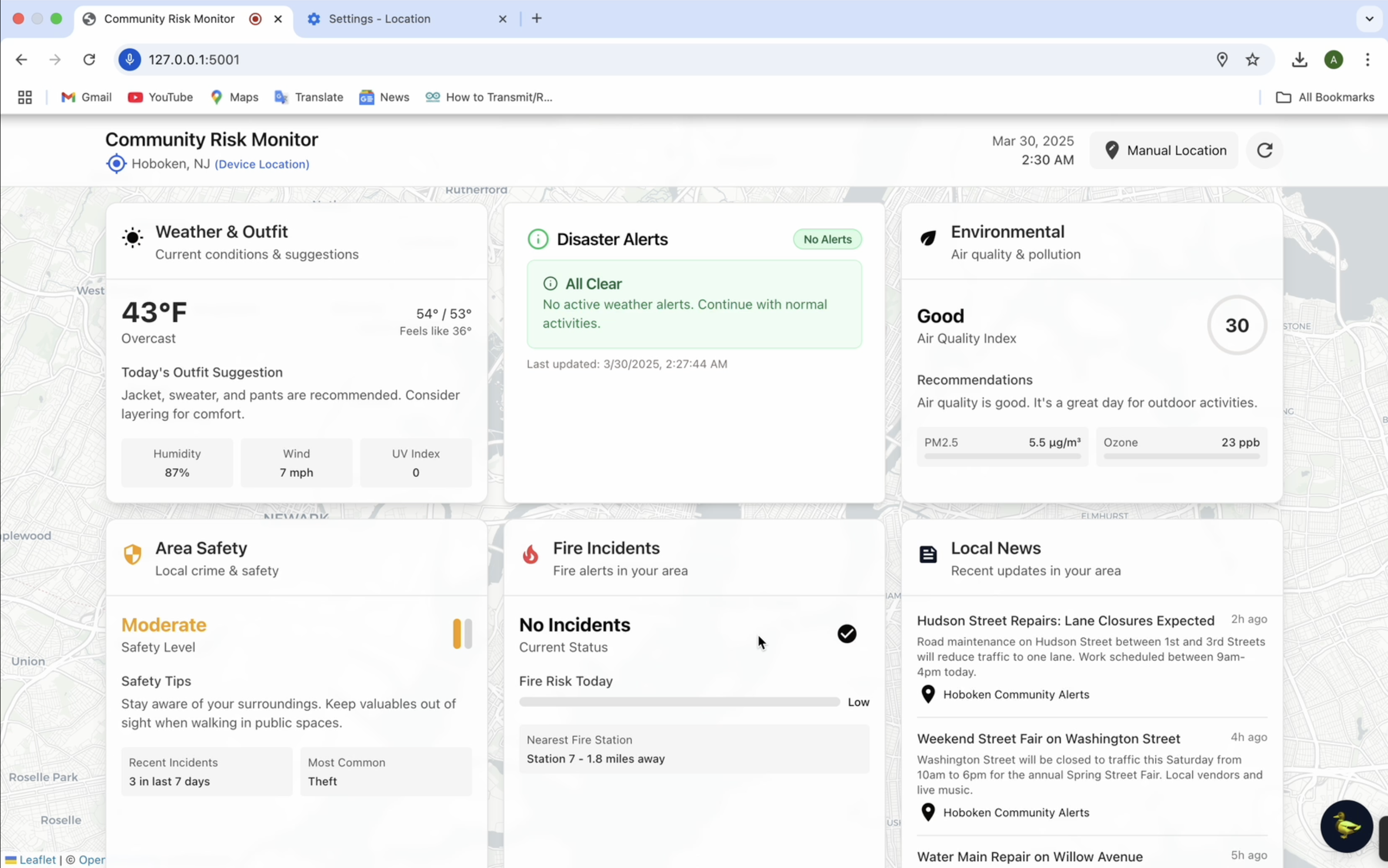The height and width of the screenshot is (868, 1388).
Task: Click the address bar showing 127.0.0.1:5001
Action: pyautogui.click(x=194, y=60)
